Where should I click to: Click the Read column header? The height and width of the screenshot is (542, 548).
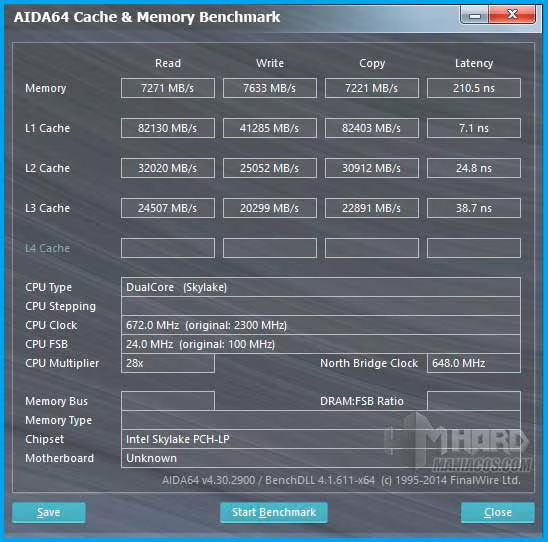[x=168, y=63]
